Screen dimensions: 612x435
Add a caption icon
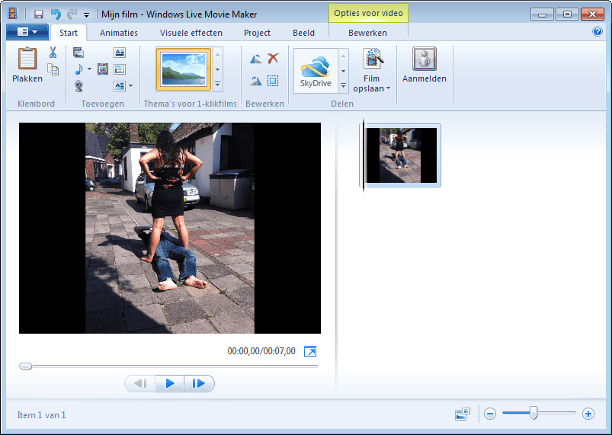[x=119, y=69]
